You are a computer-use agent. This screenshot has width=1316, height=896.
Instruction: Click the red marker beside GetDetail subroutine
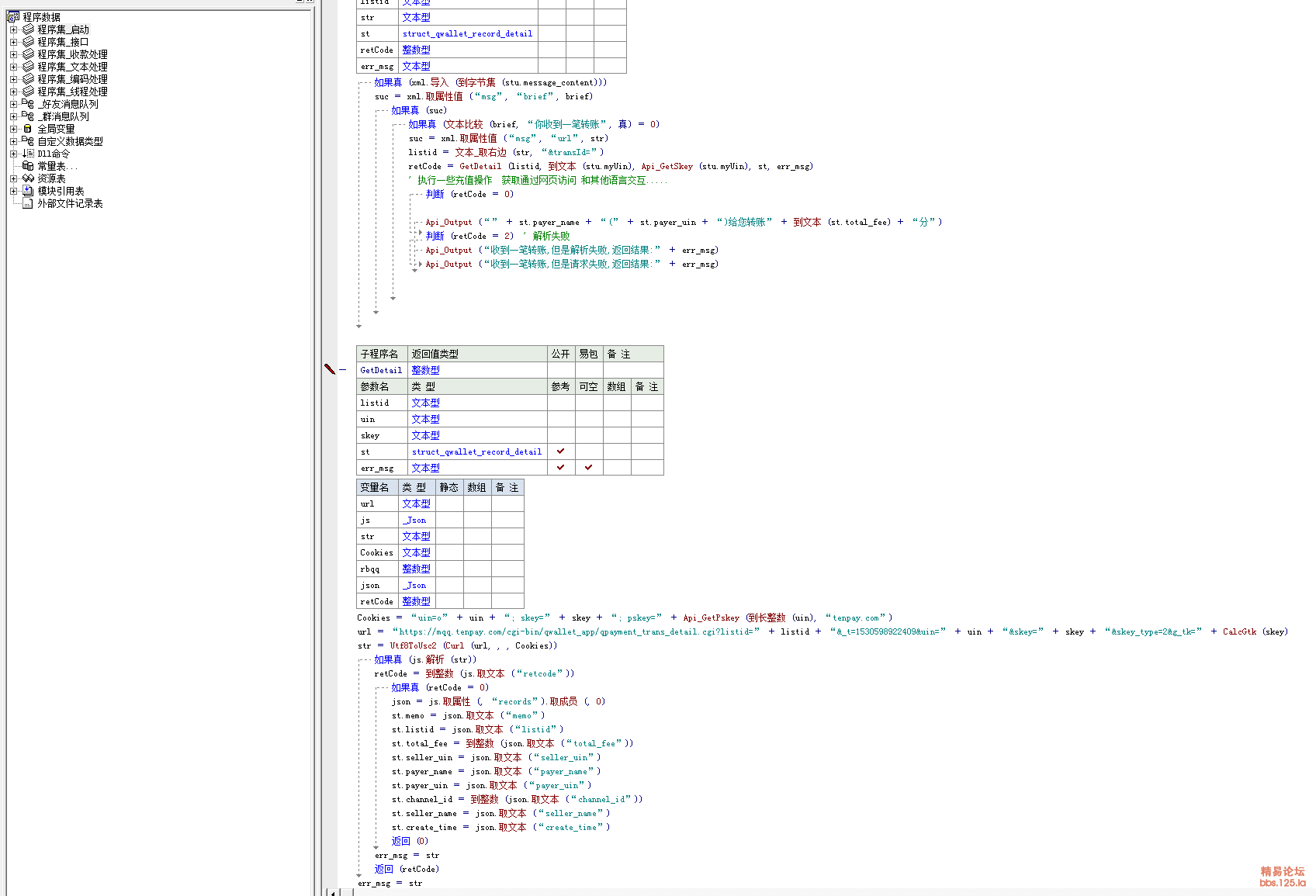330,369
